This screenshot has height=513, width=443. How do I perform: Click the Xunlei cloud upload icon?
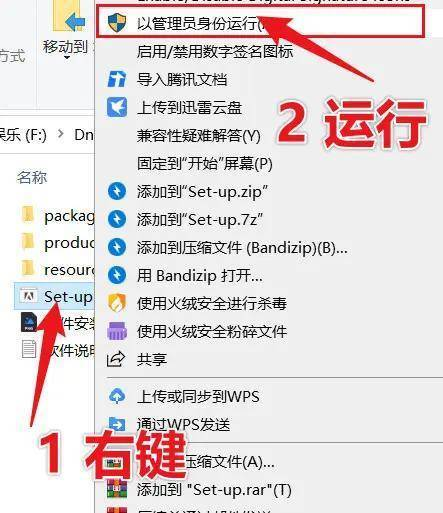pos(117,107)
